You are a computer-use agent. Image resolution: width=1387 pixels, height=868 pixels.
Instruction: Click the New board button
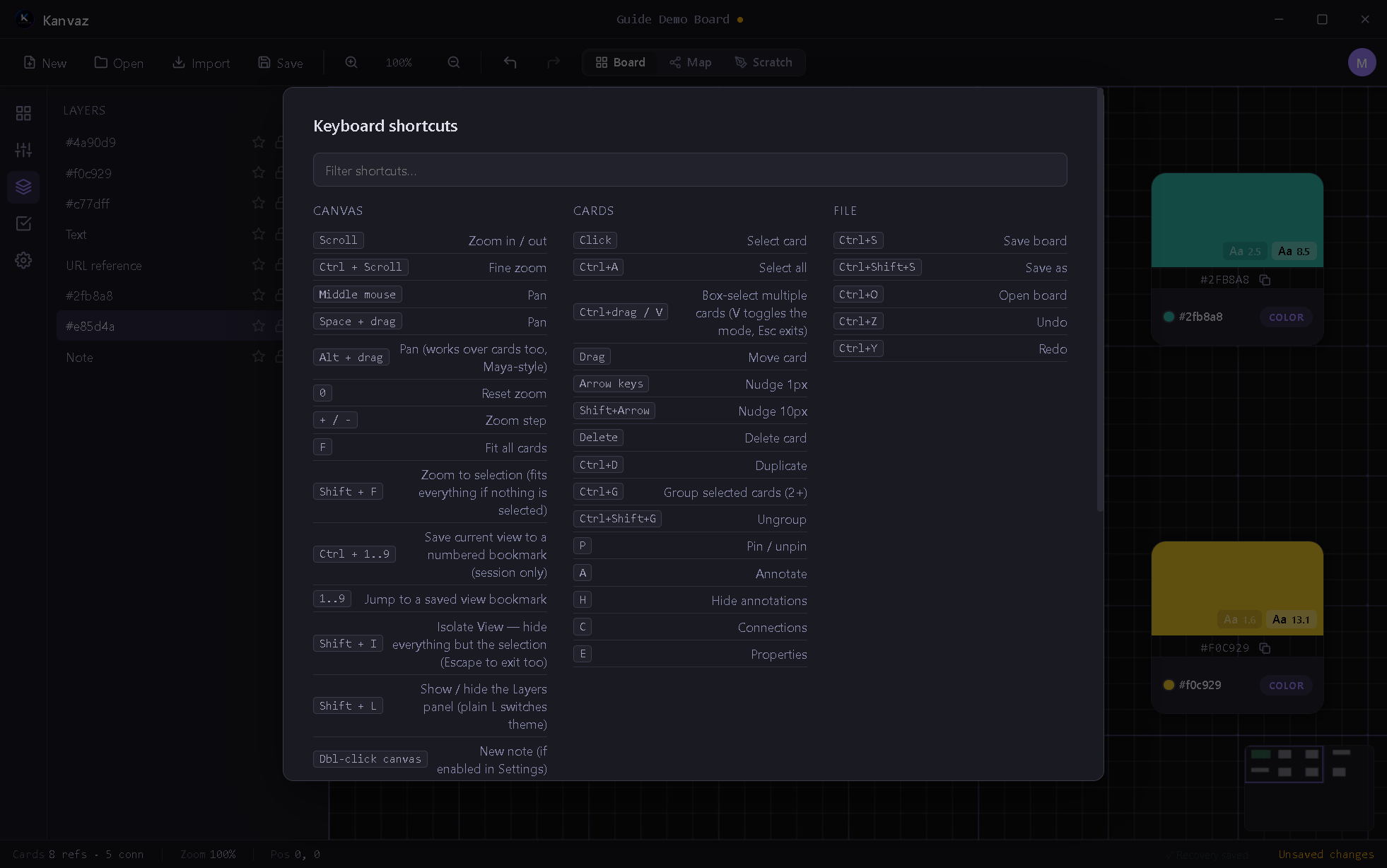(x=45, y=63)
